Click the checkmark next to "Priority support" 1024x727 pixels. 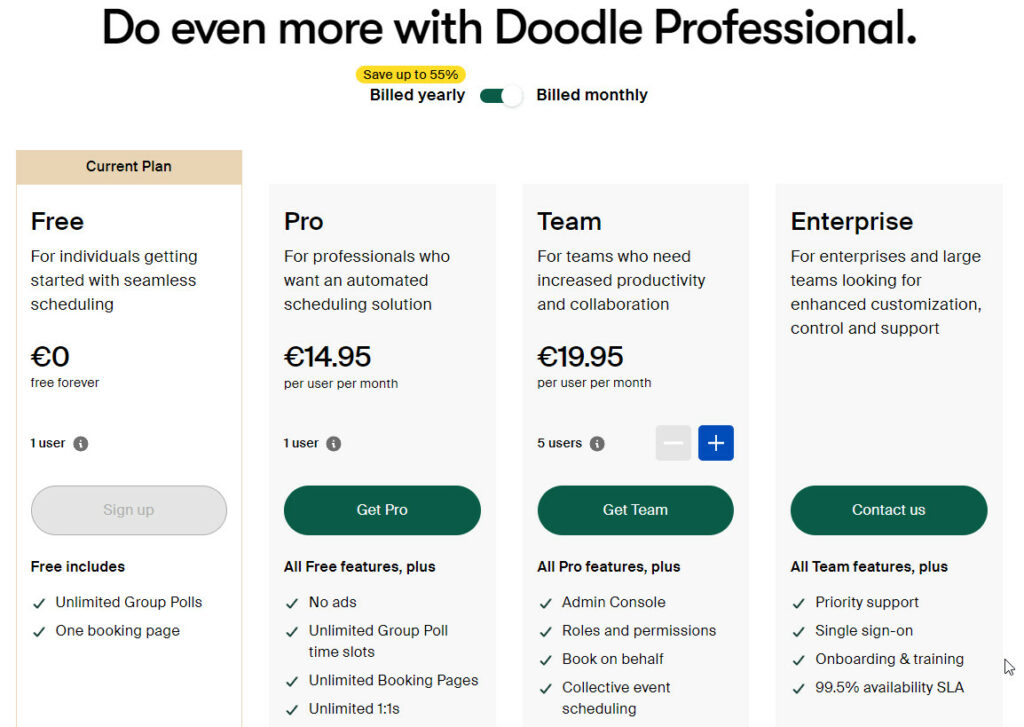click(800, 602)
